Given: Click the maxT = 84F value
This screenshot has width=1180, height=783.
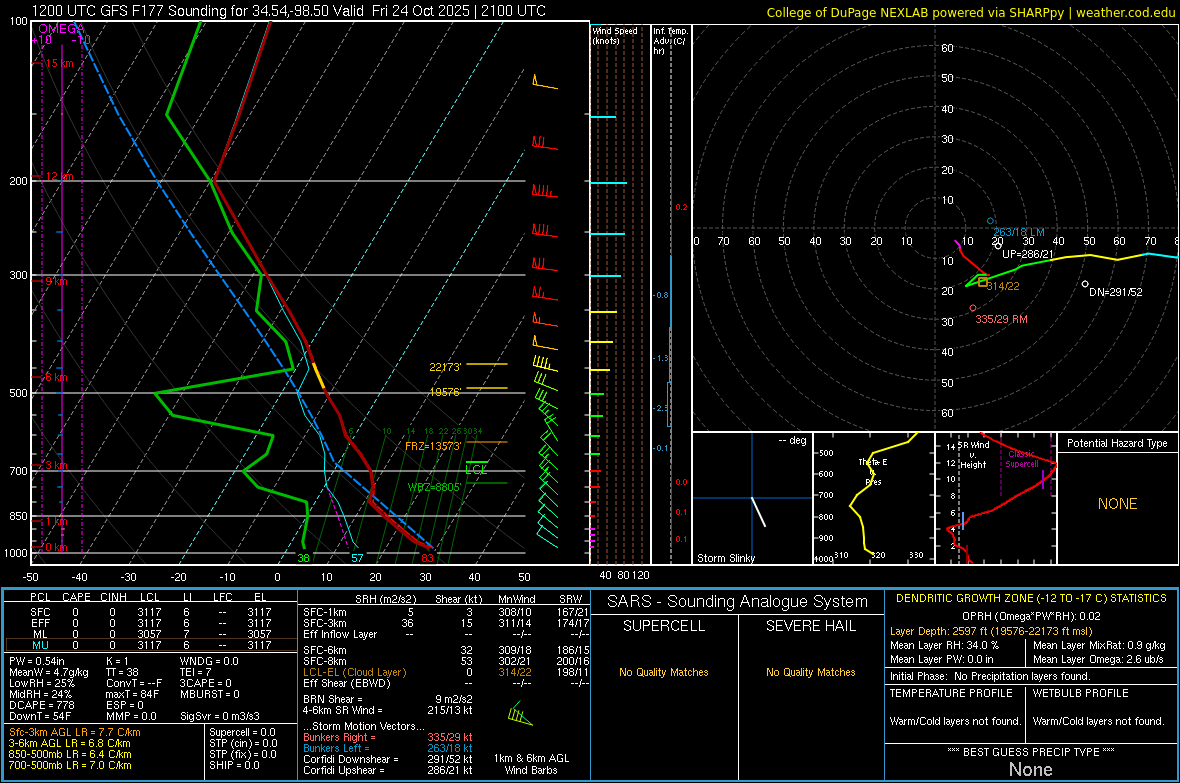Looking at the screenshot, I should point(132,694).
